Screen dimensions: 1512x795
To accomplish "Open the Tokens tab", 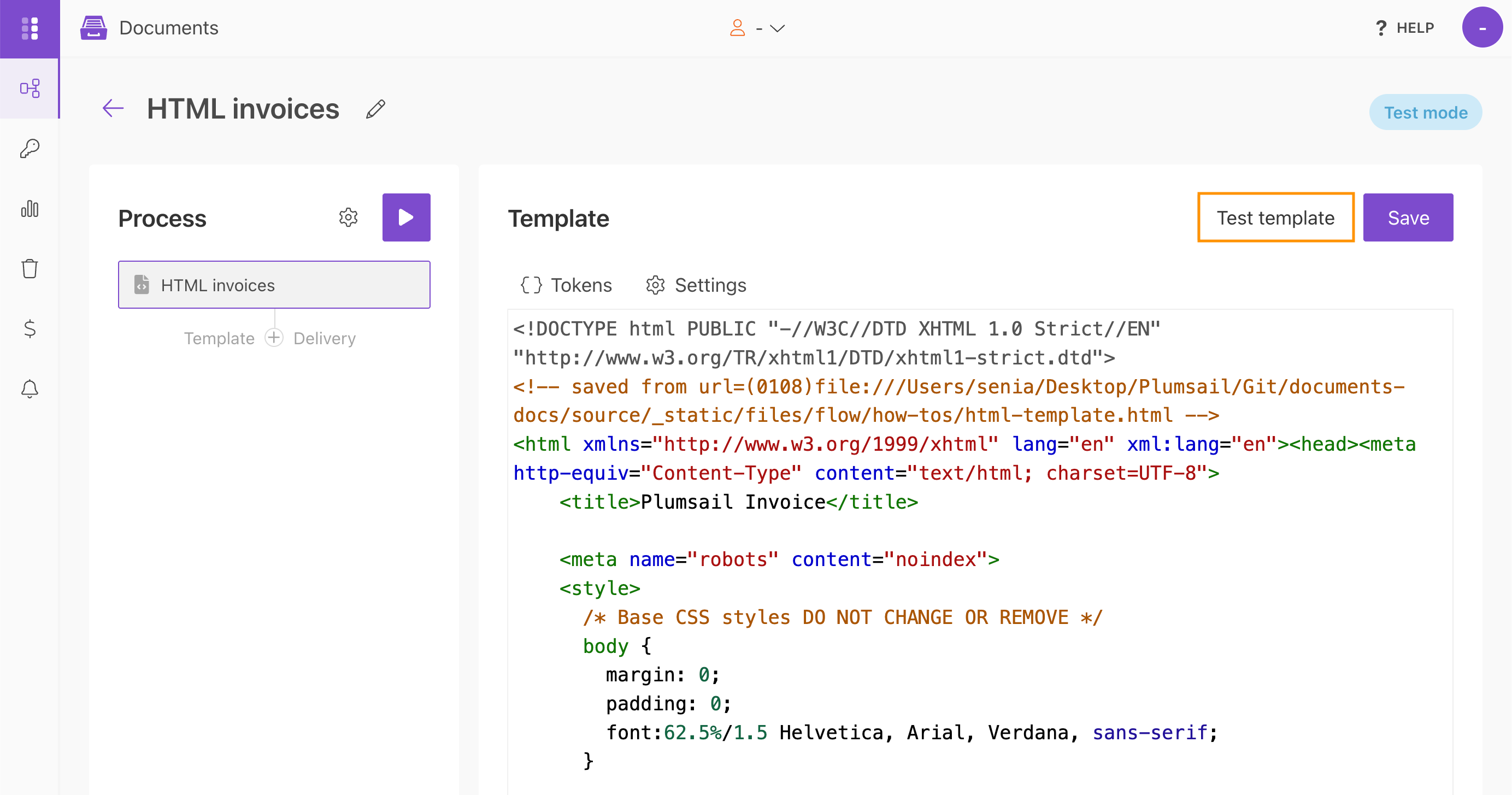I will tap(566, 285).
